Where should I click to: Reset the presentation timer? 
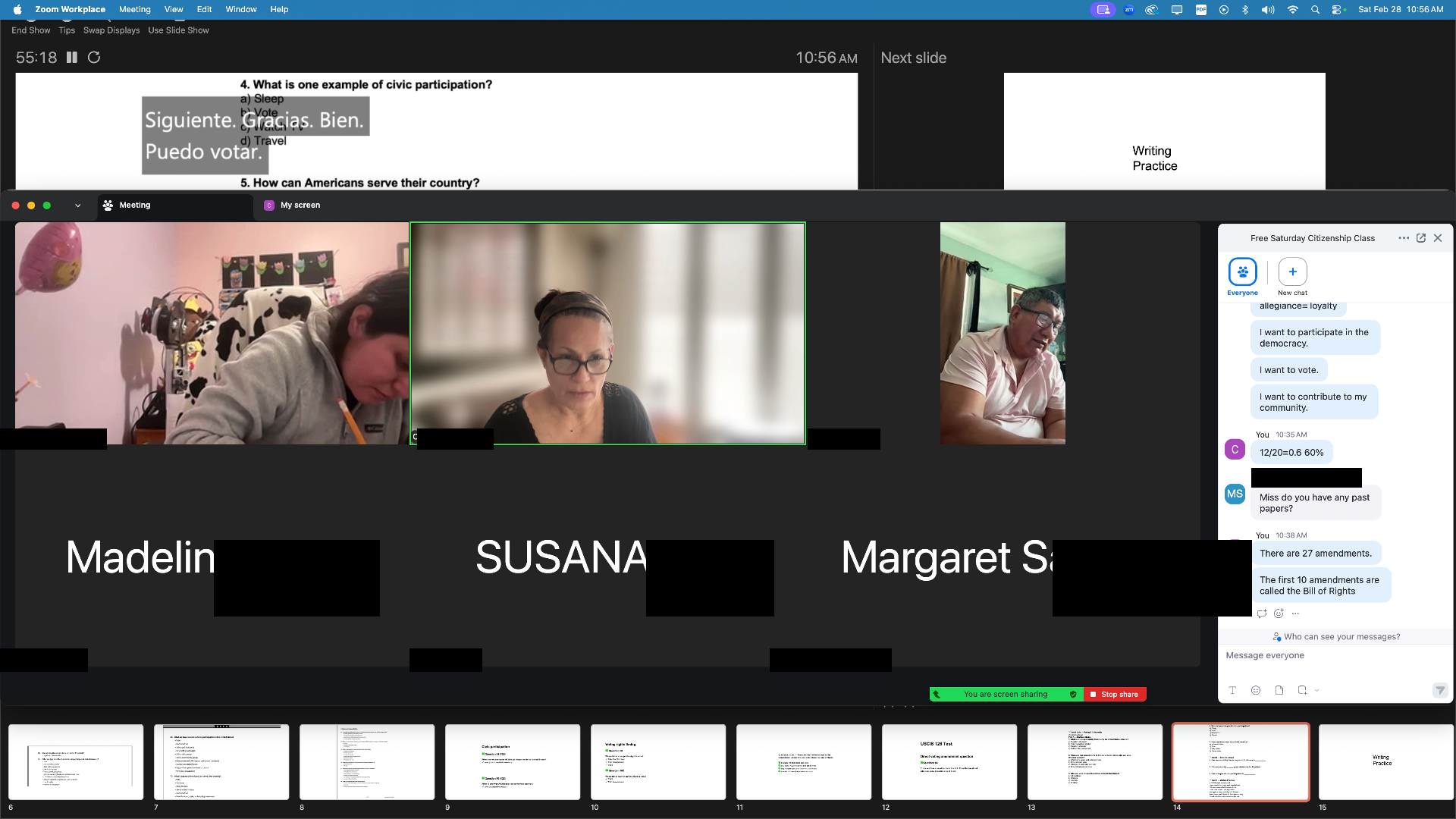point(94,58)
